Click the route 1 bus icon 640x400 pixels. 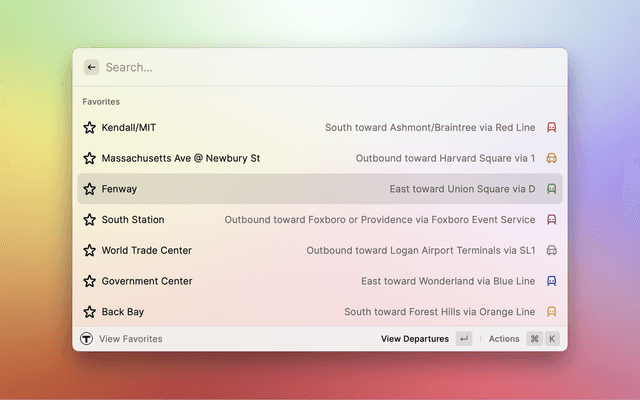point(551,158)
